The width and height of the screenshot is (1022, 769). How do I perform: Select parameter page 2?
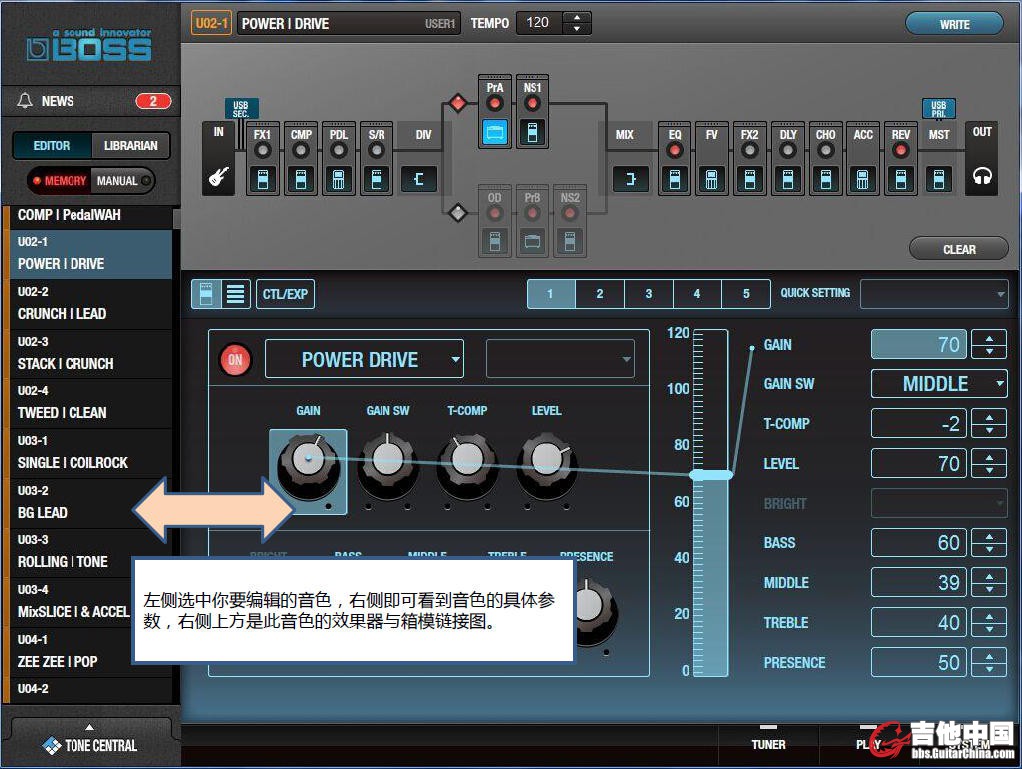[x=600, y=294]
